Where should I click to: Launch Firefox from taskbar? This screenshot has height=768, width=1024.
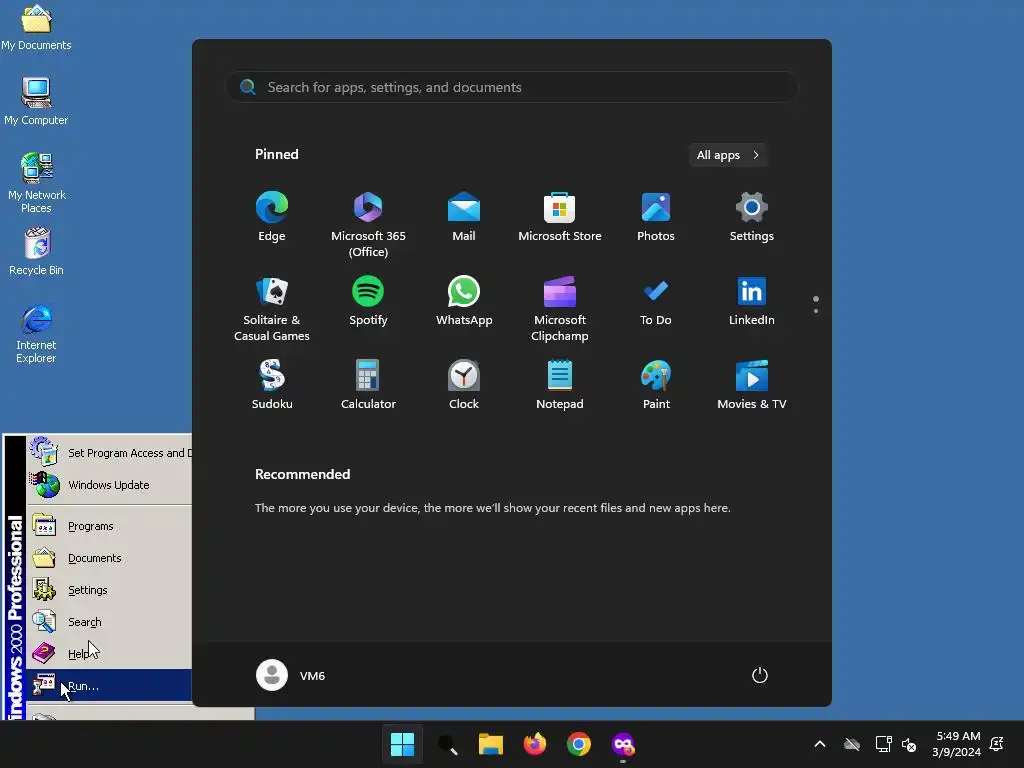point(535,744)
